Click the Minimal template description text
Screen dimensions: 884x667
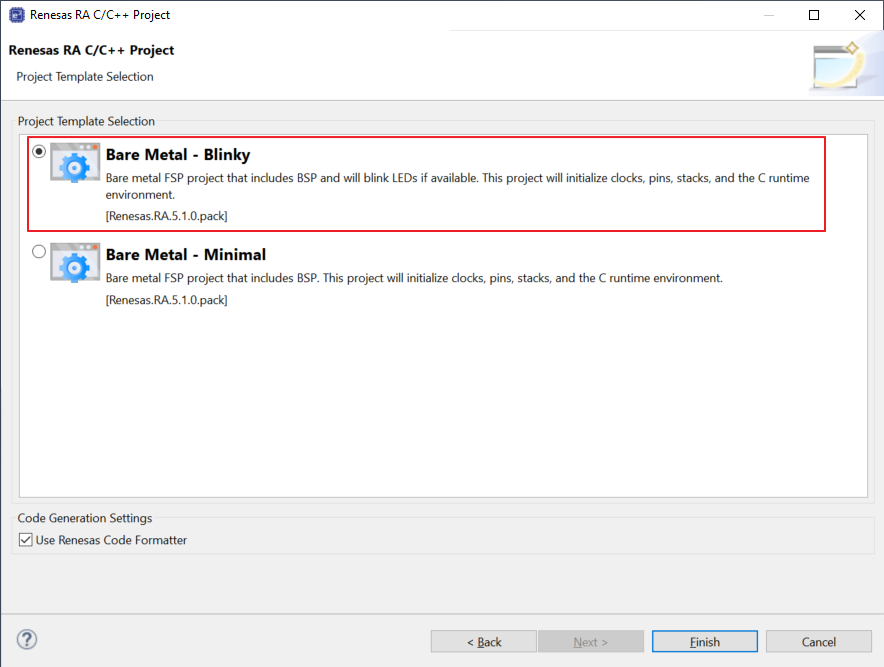point(413,278)
